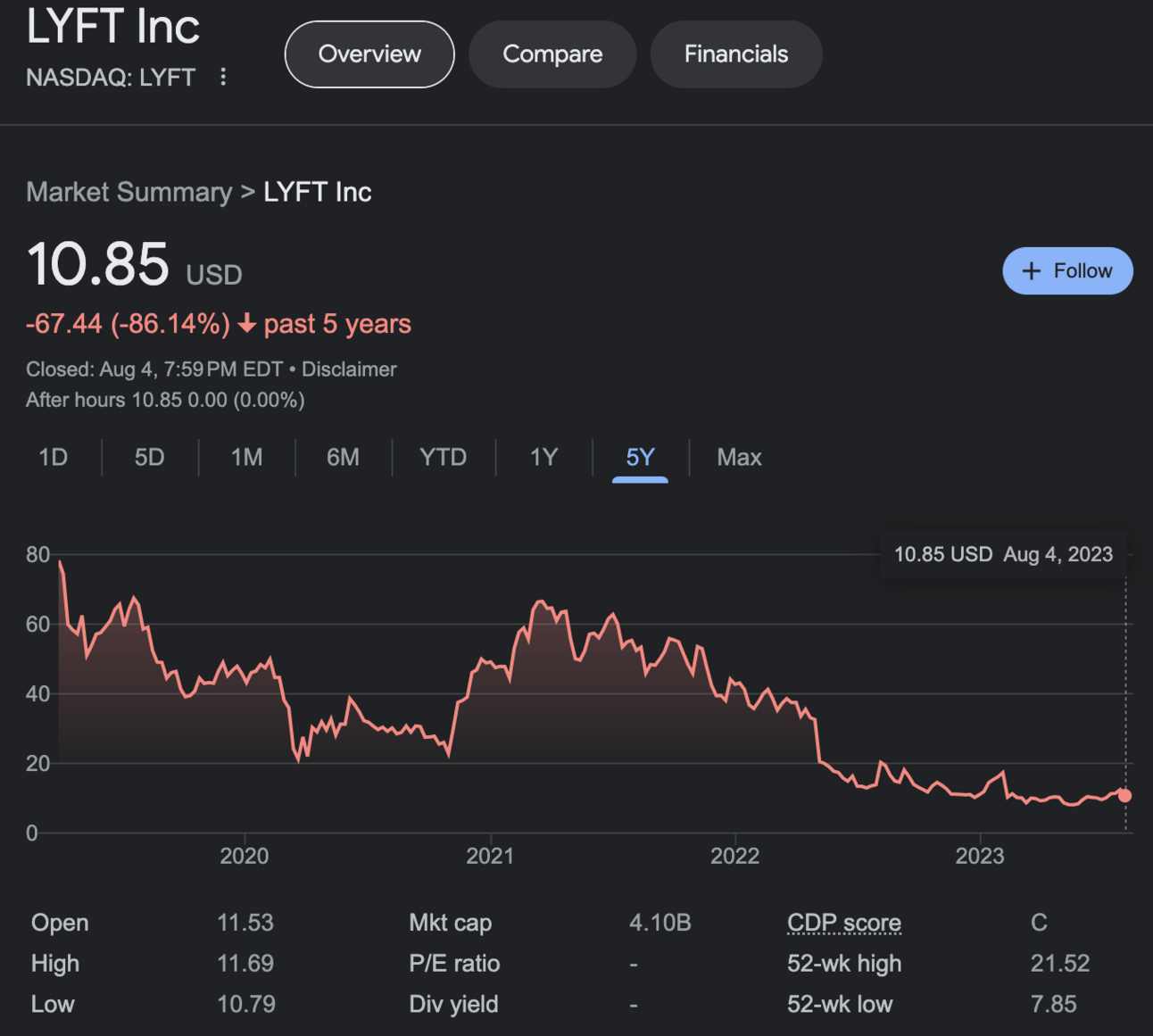Click the High value 11.69
Image resolution: width=1153 pixels, height=1036 pixels.
(245, 964)
